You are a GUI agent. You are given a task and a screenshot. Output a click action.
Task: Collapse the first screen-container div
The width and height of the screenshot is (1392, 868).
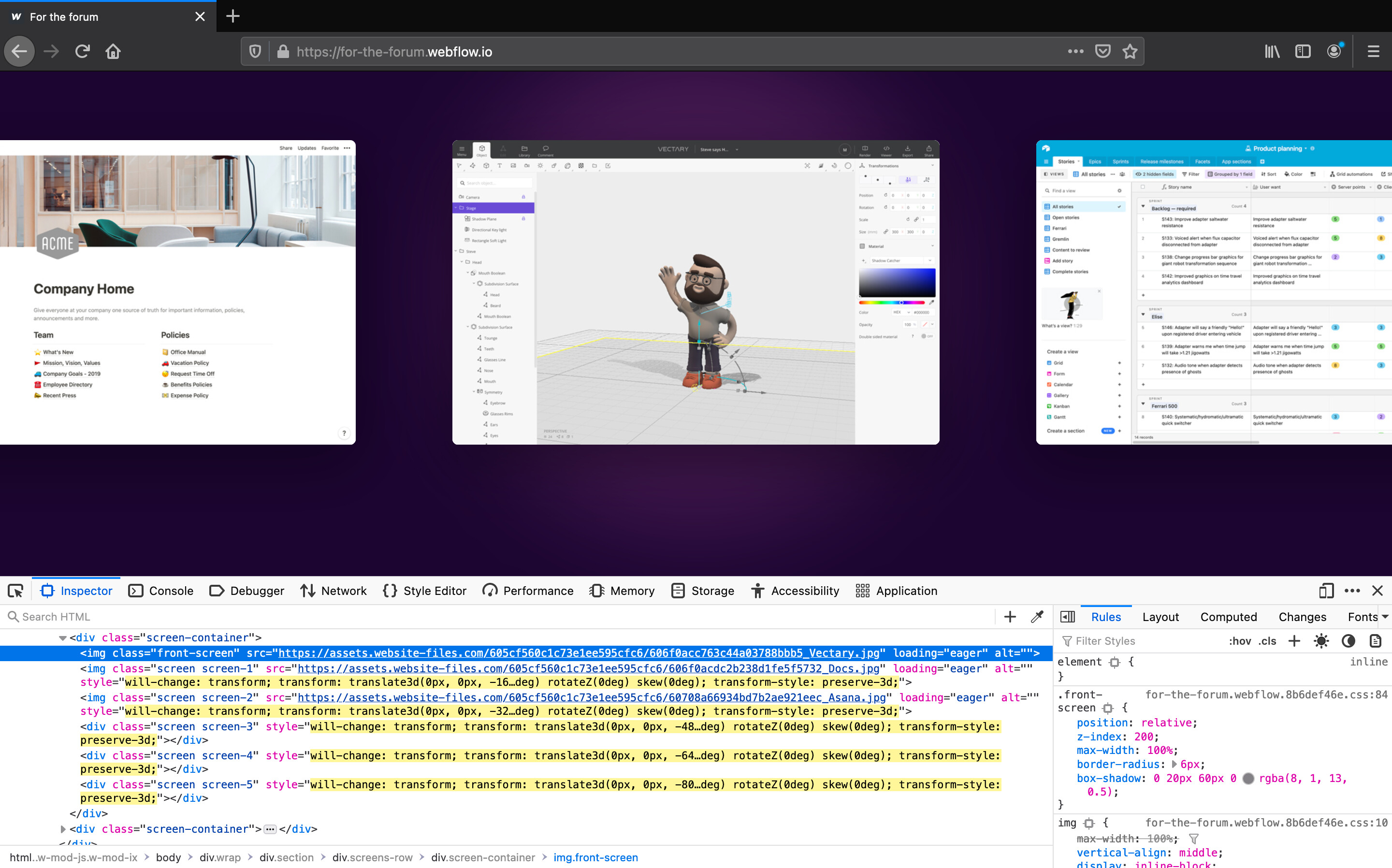pos(62,638)
